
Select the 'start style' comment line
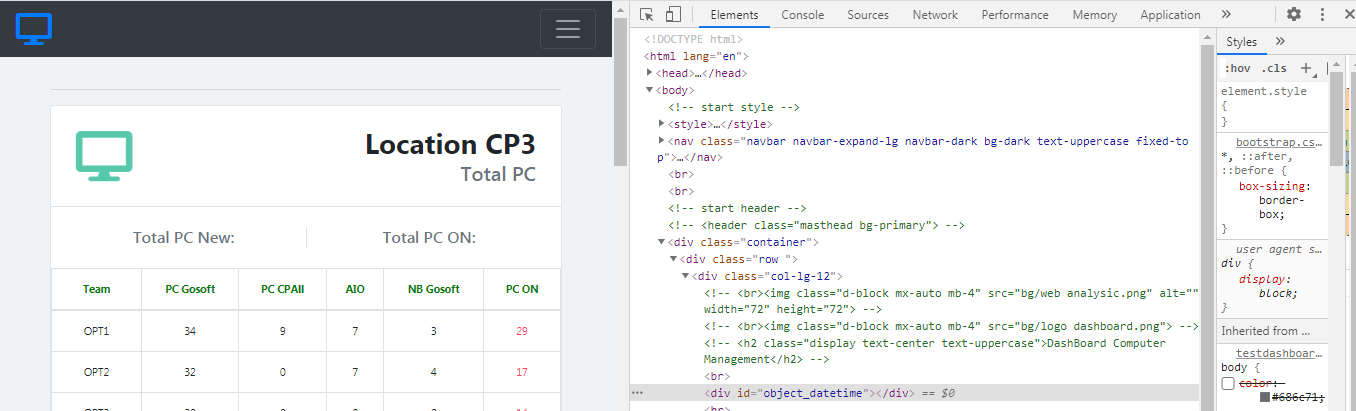tap(734, 107)
